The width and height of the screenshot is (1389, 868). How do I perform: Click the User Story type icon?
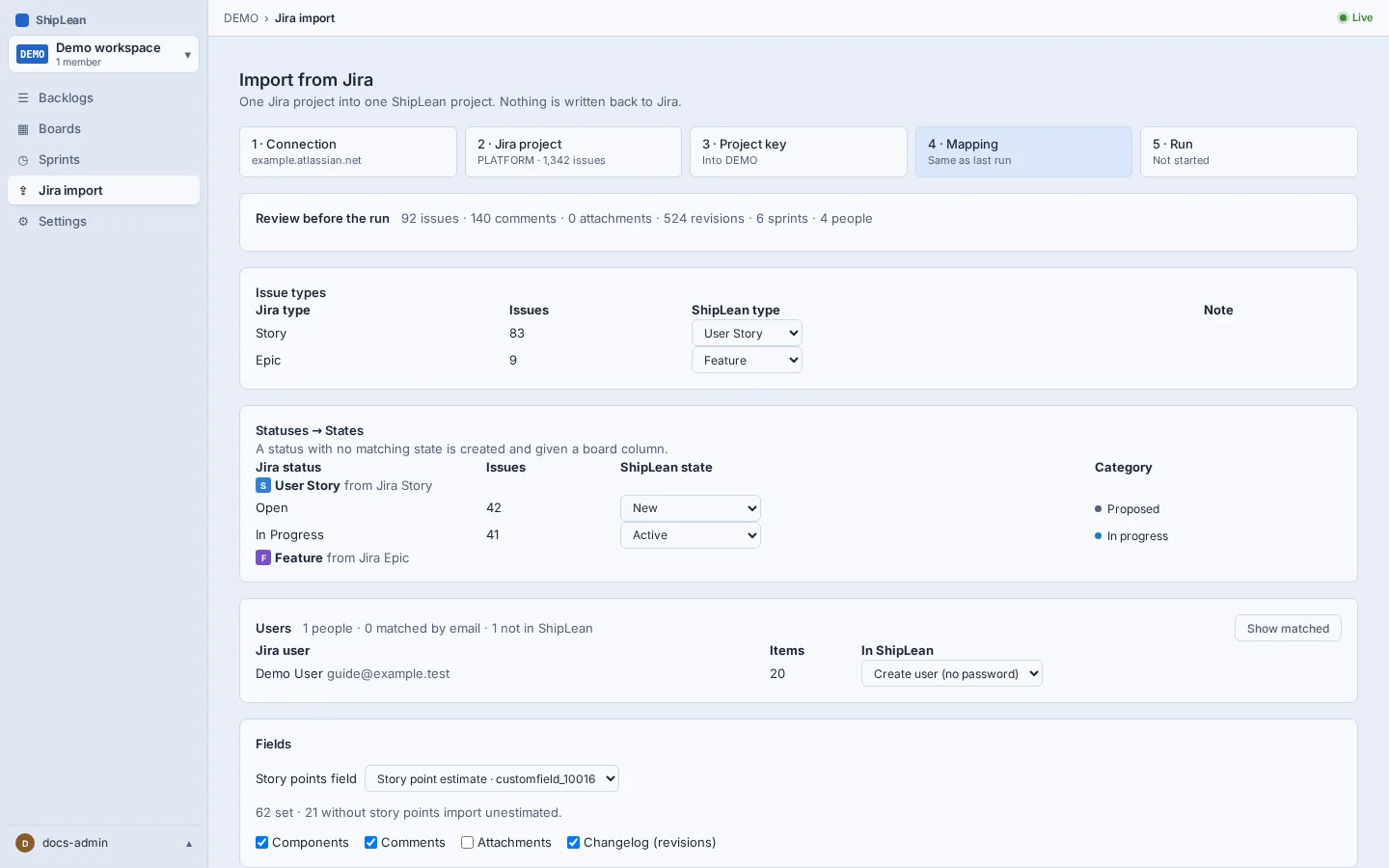point(263,486)
